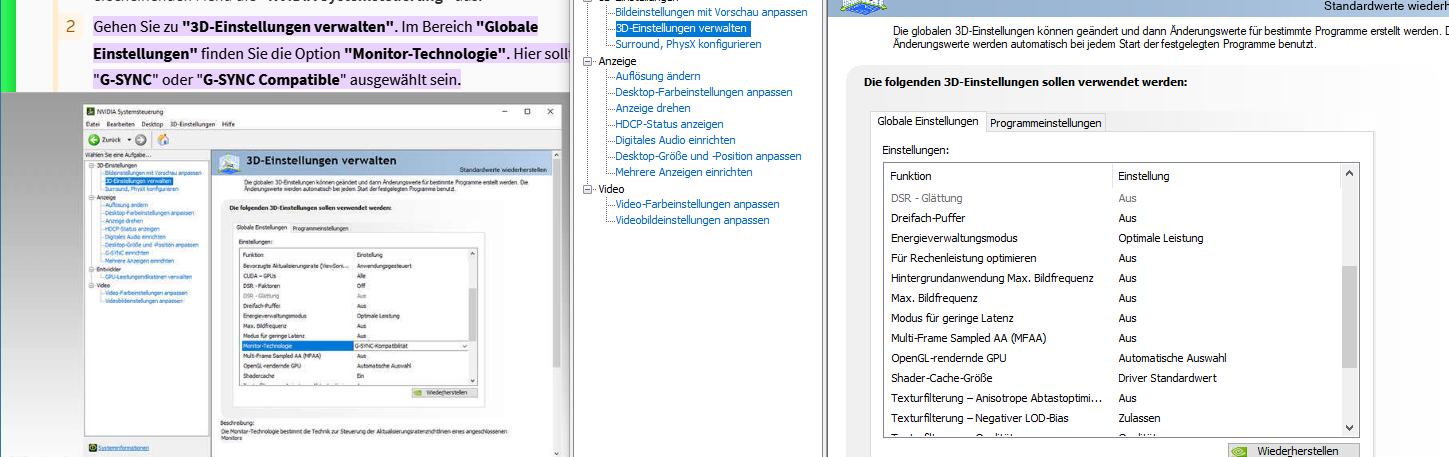Select the large Multi-Frame Sampled AA (MFAA) row
Screen dimensions: 1449x457
coord(1112,338)
